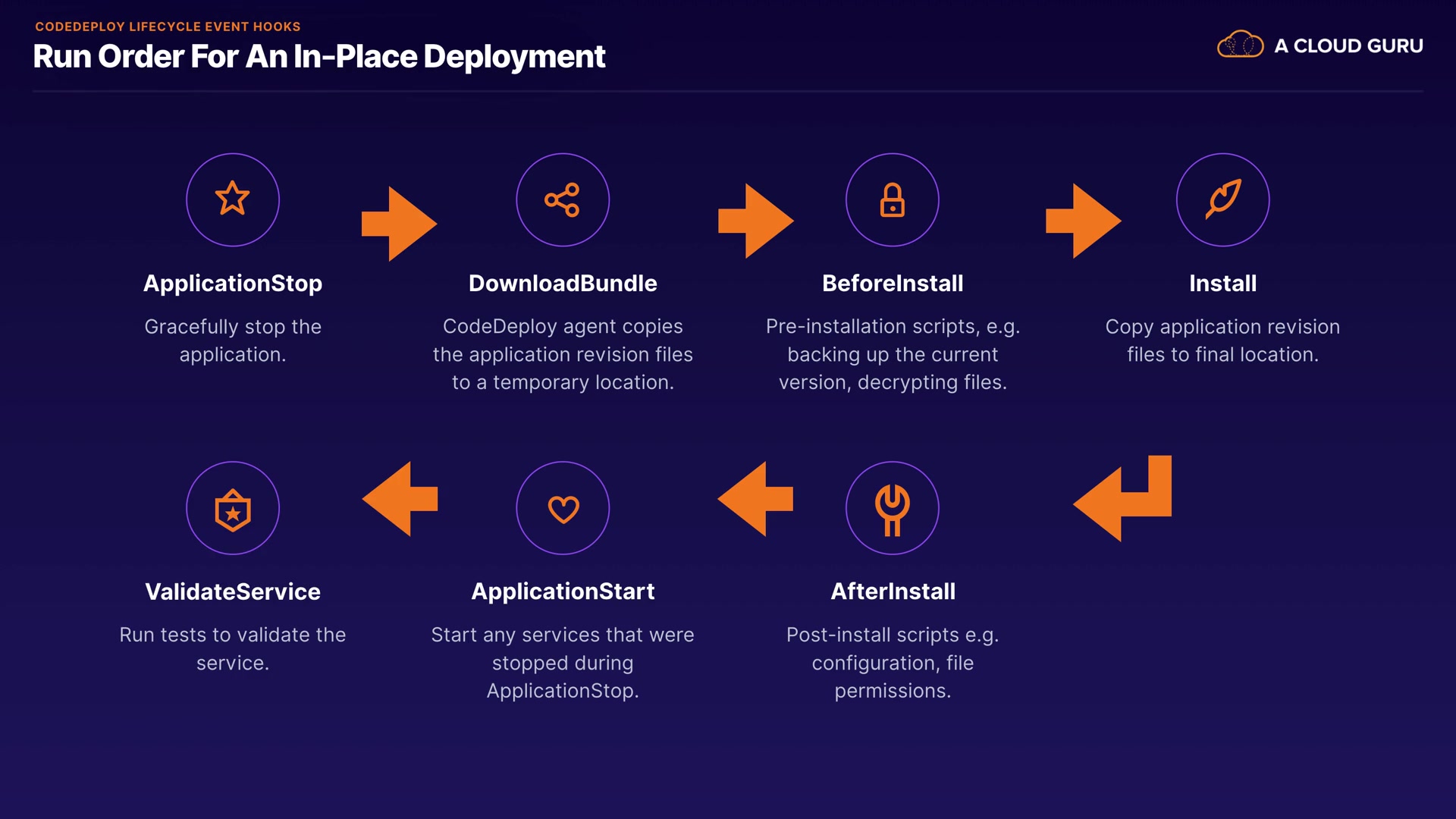Click the arrow between DownloadBundle and BeforeInstall
Screen dimensions: 1456x819
(x=756, y=221)
